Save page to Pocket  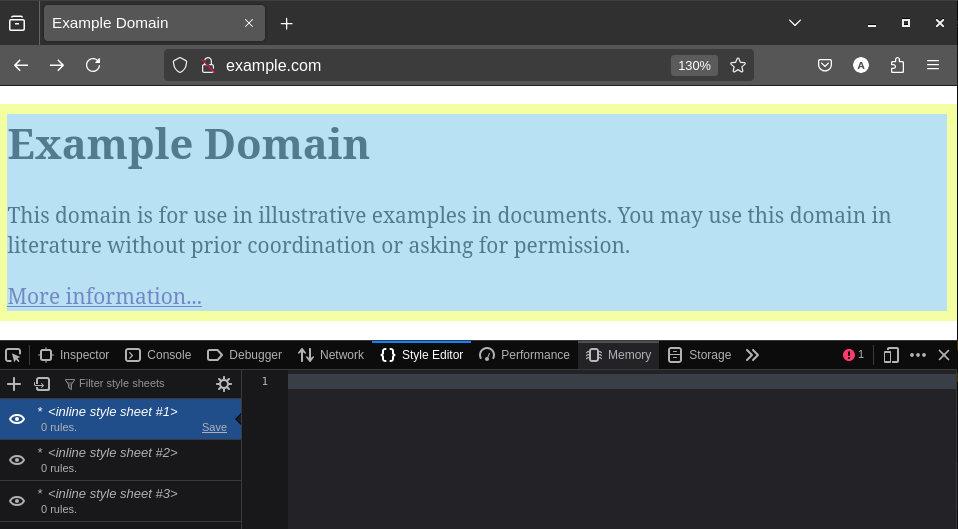(x=825, y=65)
